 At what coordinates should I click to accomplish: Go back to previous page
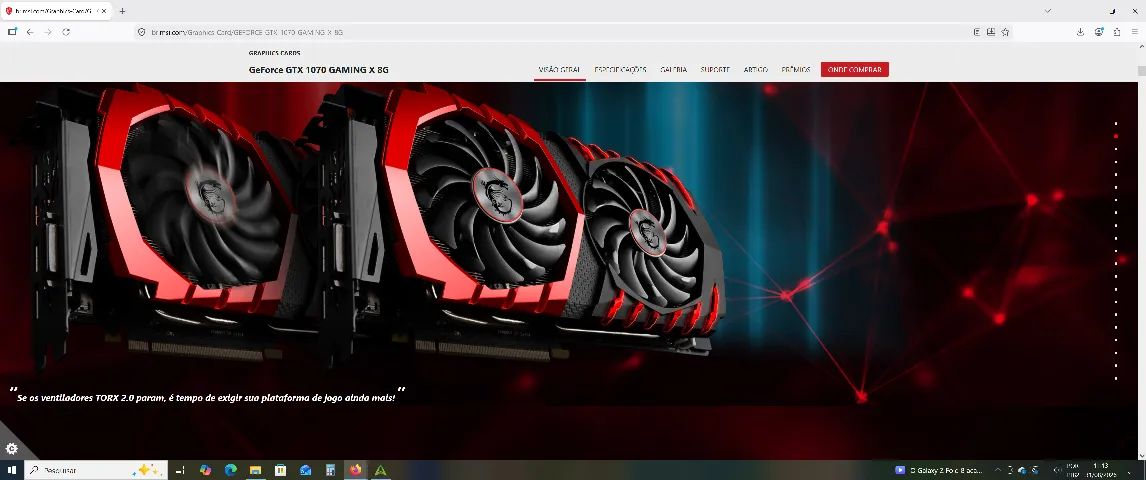pyautogui.click(x=30, y=32)
